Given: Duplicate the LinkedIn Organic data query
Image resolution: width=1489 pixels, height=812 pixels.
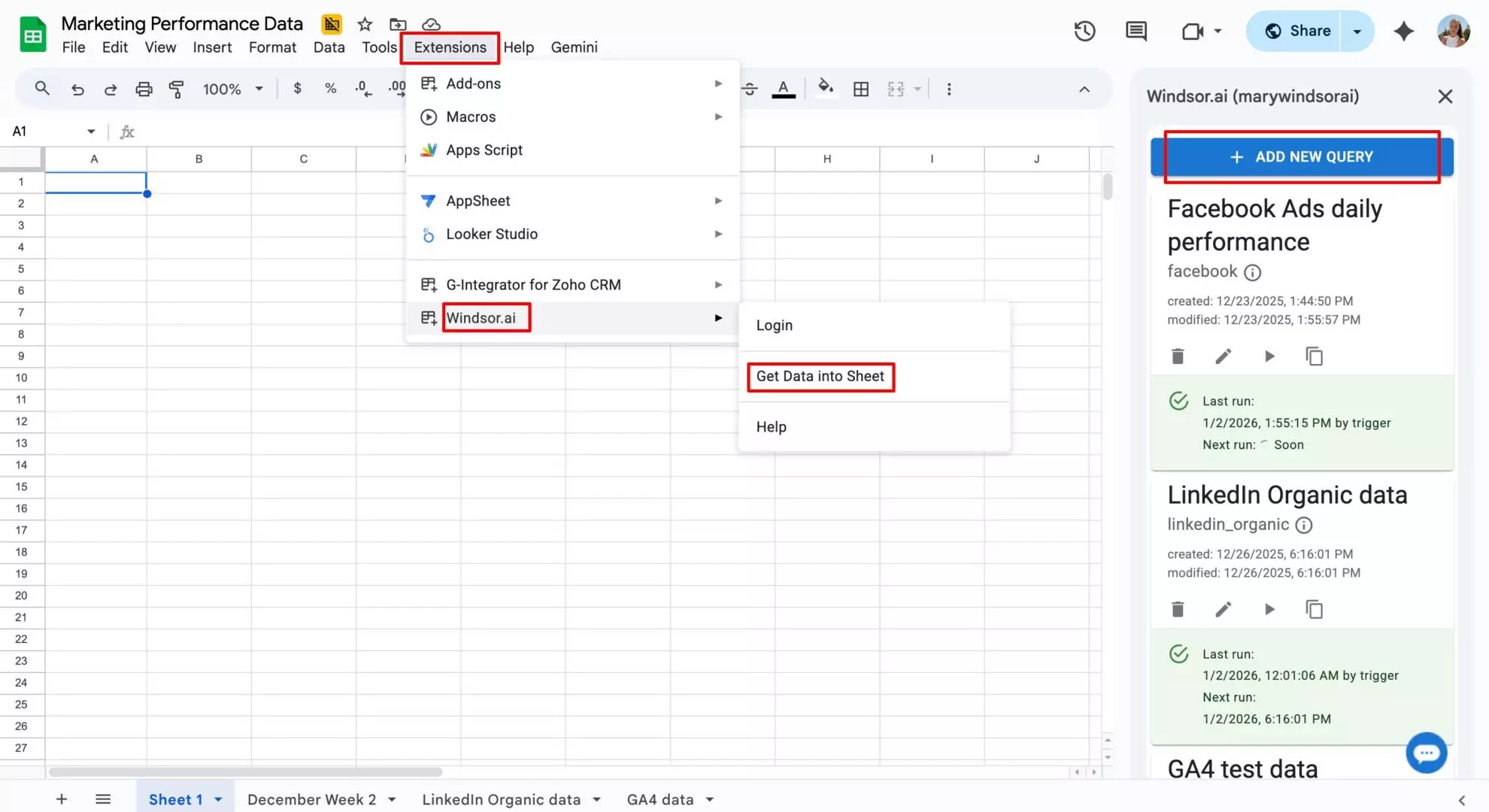Looking at the screenshot, I should (1314, 609).
